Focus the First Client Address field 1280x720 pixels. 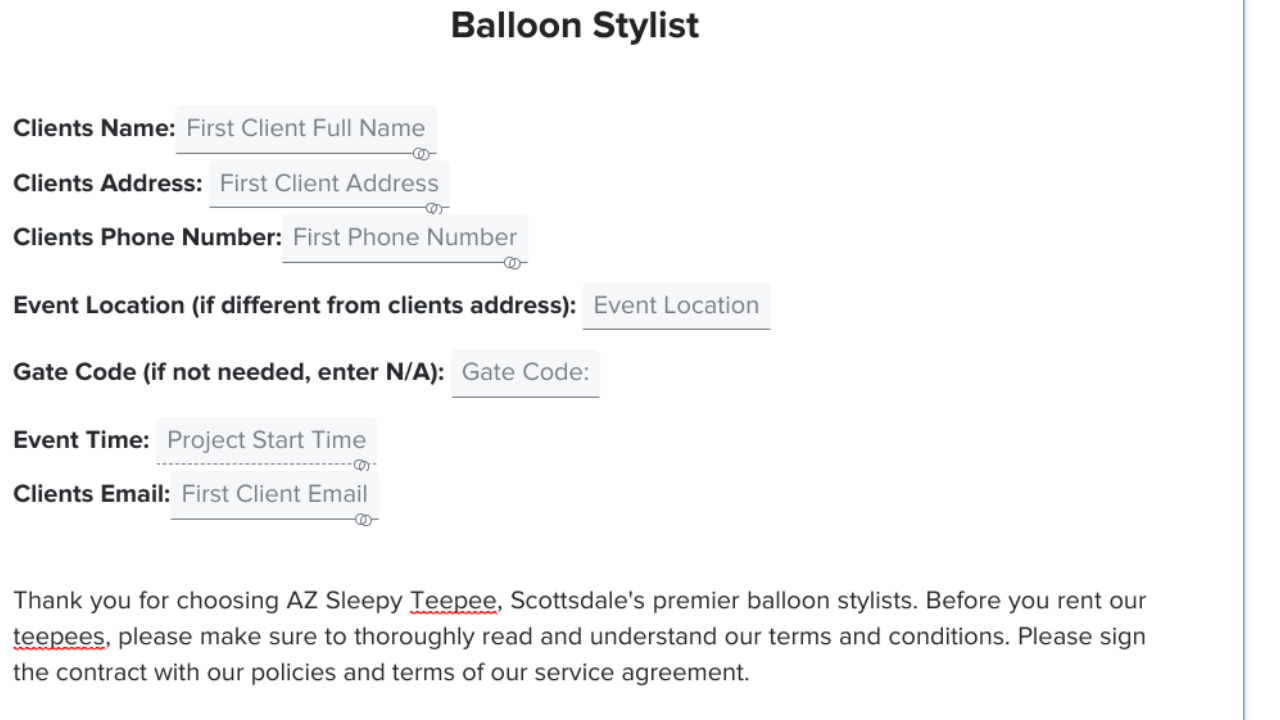pos(329,184)
